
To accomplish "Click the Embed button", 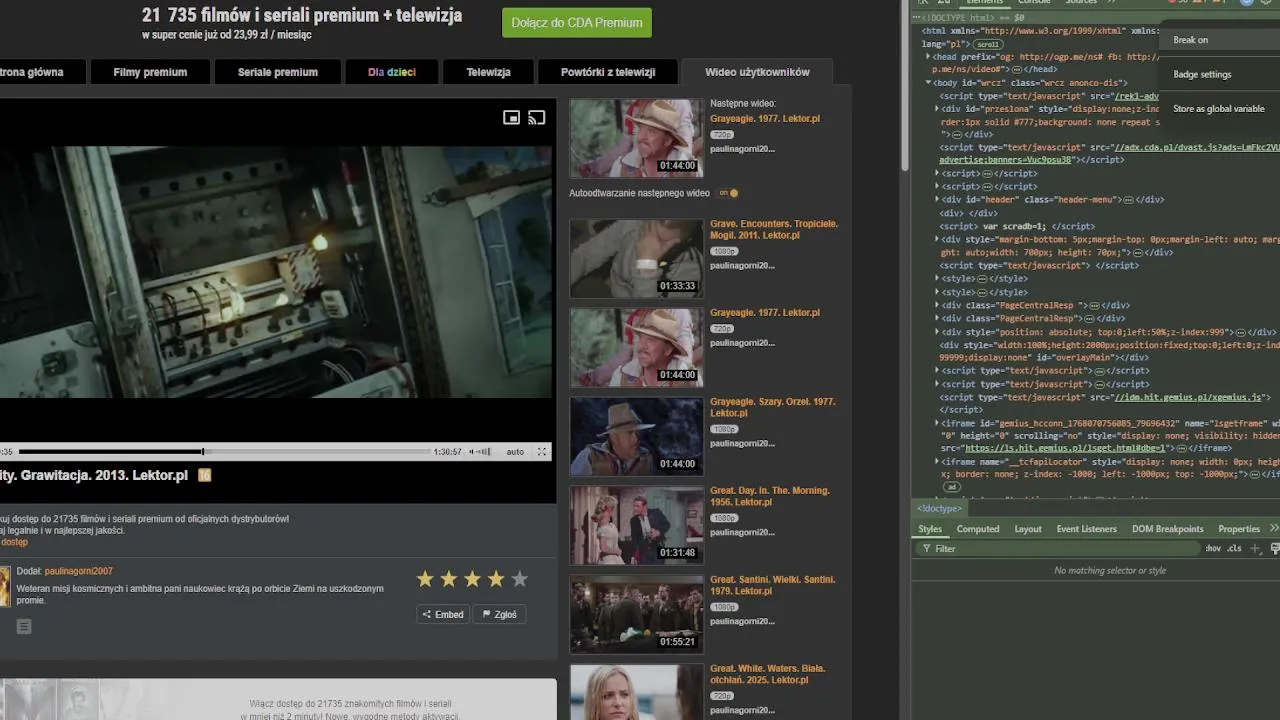I will pyautogui.click(x=443, y=614).
